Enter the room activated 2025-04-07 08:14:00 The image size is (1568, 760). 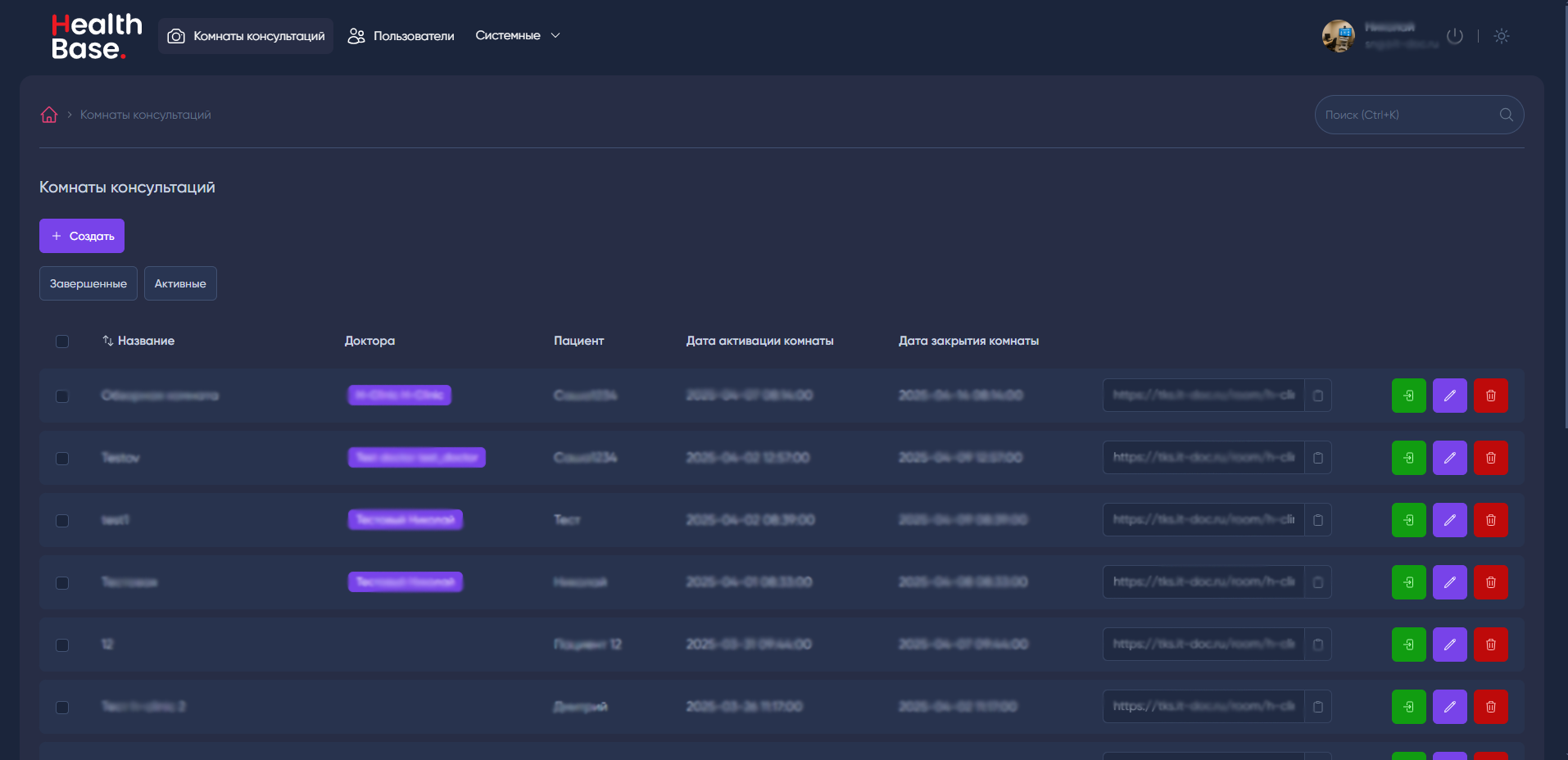click(x=1409, y=396)
